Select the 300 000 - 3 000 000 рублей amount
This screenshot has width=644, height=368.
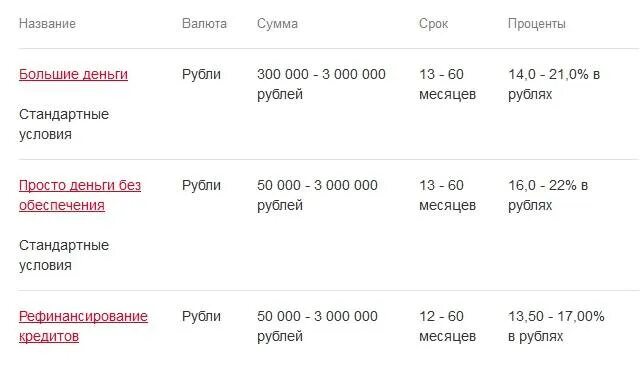tap(321, 84)
